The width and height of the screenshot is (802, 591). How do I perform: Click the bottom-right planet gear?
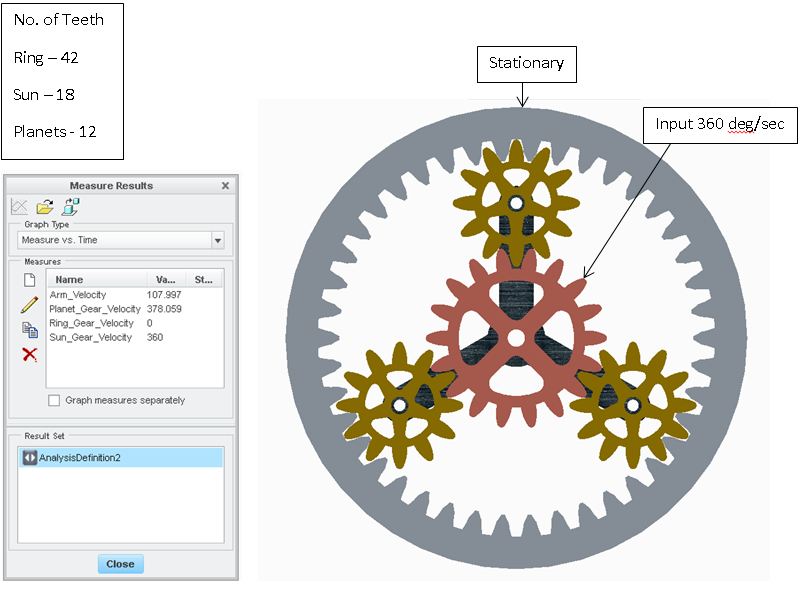coord(633,406)
